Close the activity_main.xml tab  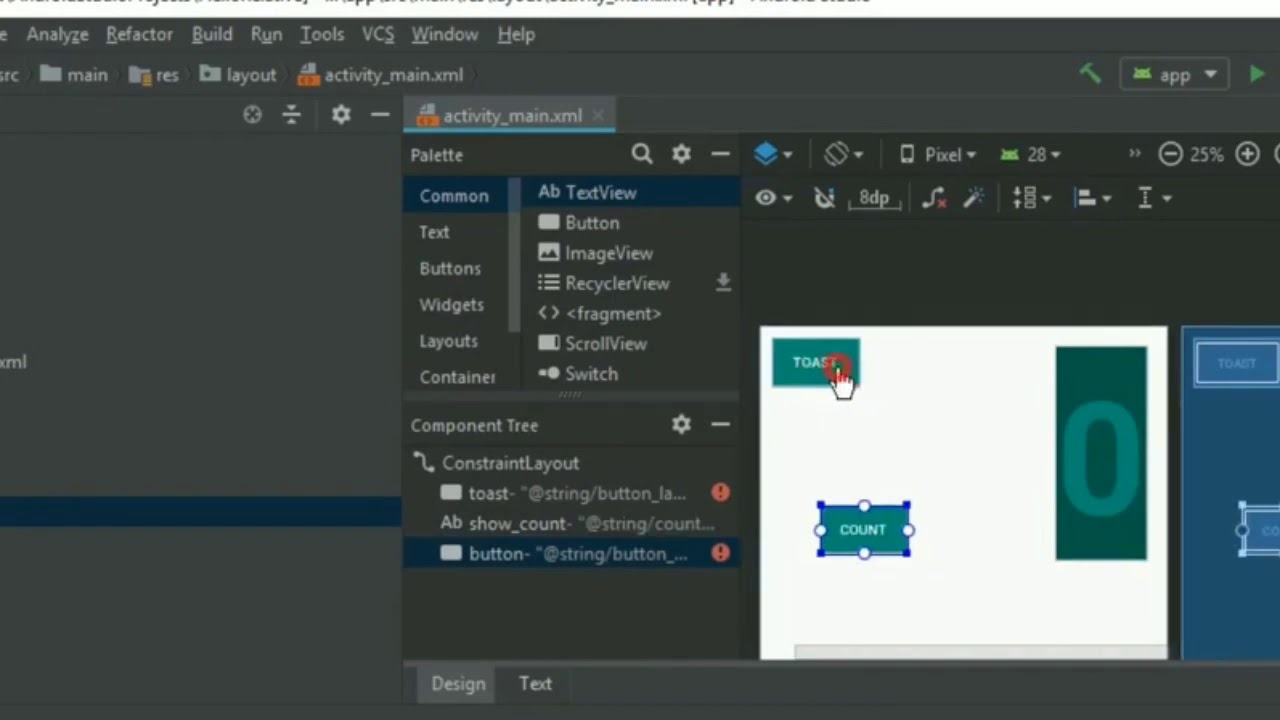597,115
